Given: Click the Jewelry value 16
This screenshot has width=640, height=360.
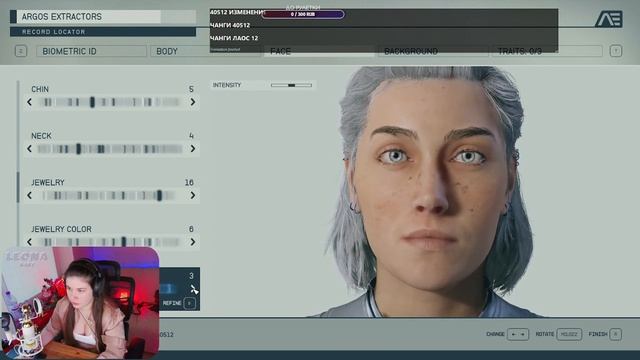Looking at the screenshot, I should click(189, 182).
